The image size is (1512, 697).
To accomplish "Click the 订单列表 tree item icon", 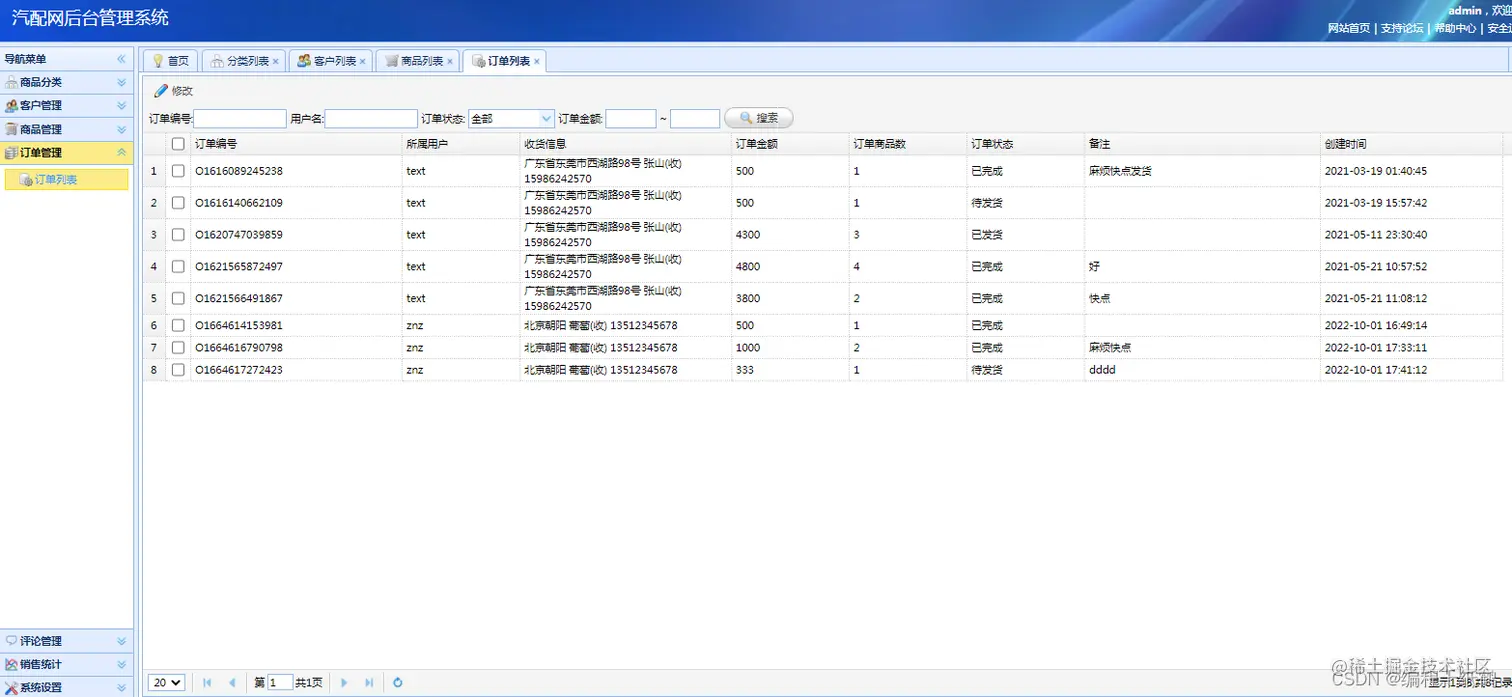I will 26,180.
